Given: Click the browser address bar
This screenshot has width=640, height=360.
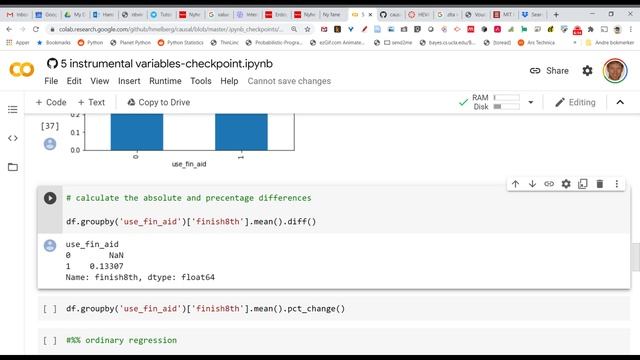Looking at the screenshot, I should [171, 29].
